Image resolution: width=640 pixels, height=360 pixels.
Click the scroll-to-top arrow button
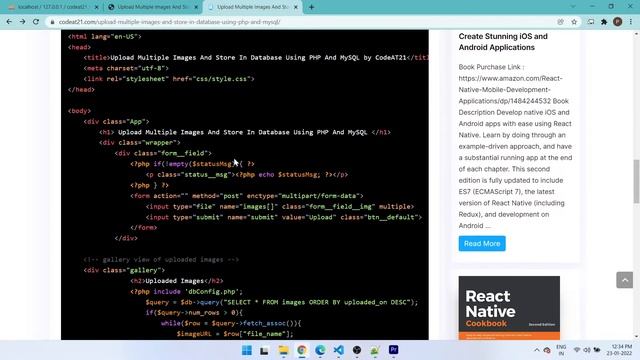624,280
